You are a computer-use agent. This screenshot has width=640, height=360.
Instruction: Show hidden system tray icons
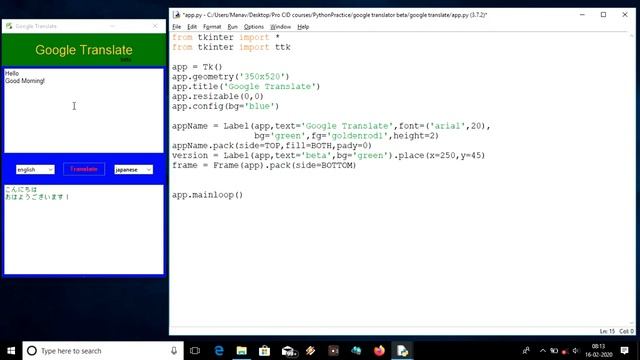click(542, 351)
